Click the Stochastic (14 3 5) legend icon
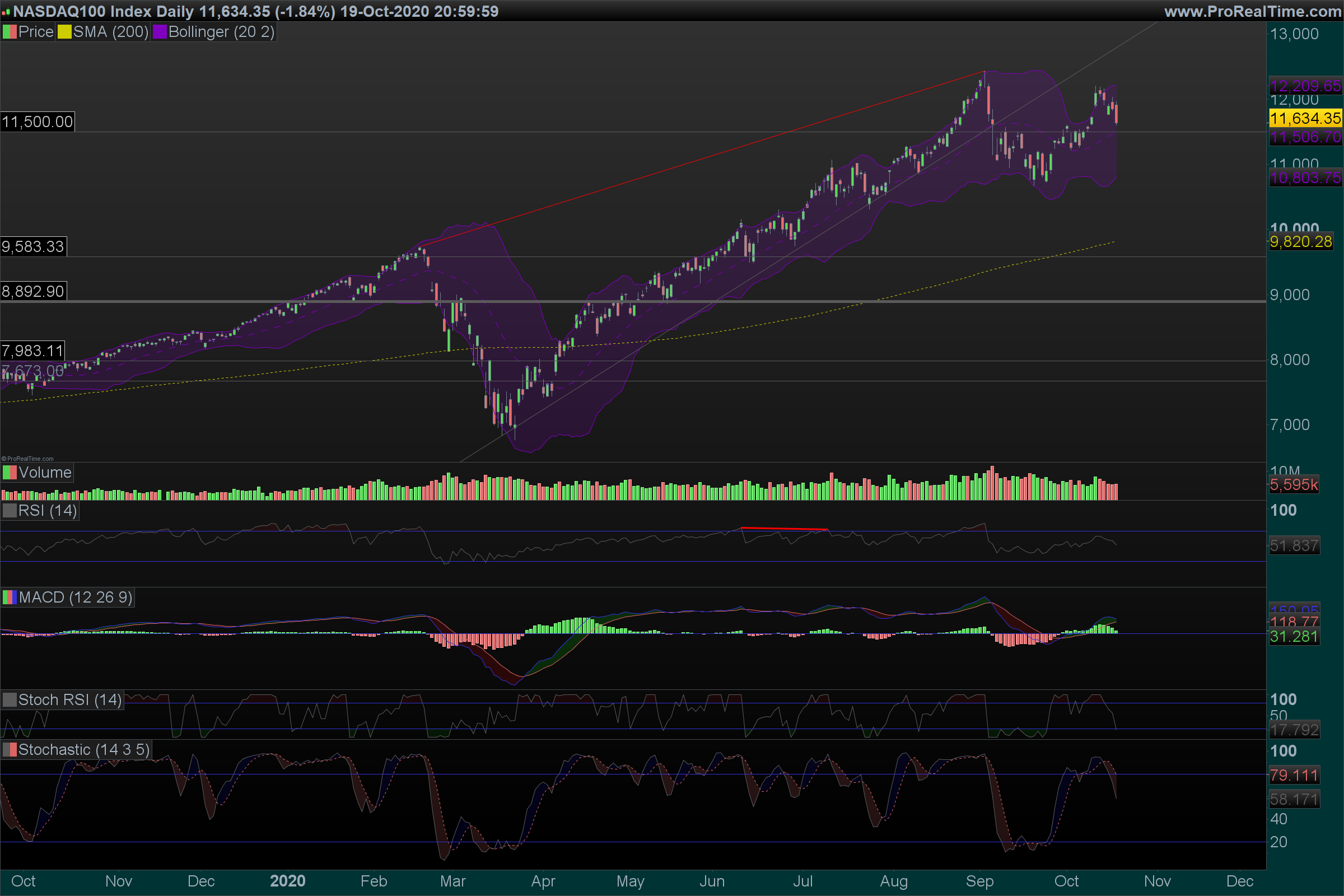The height and width of the screenshot is (896, 1344). point(9,750)
